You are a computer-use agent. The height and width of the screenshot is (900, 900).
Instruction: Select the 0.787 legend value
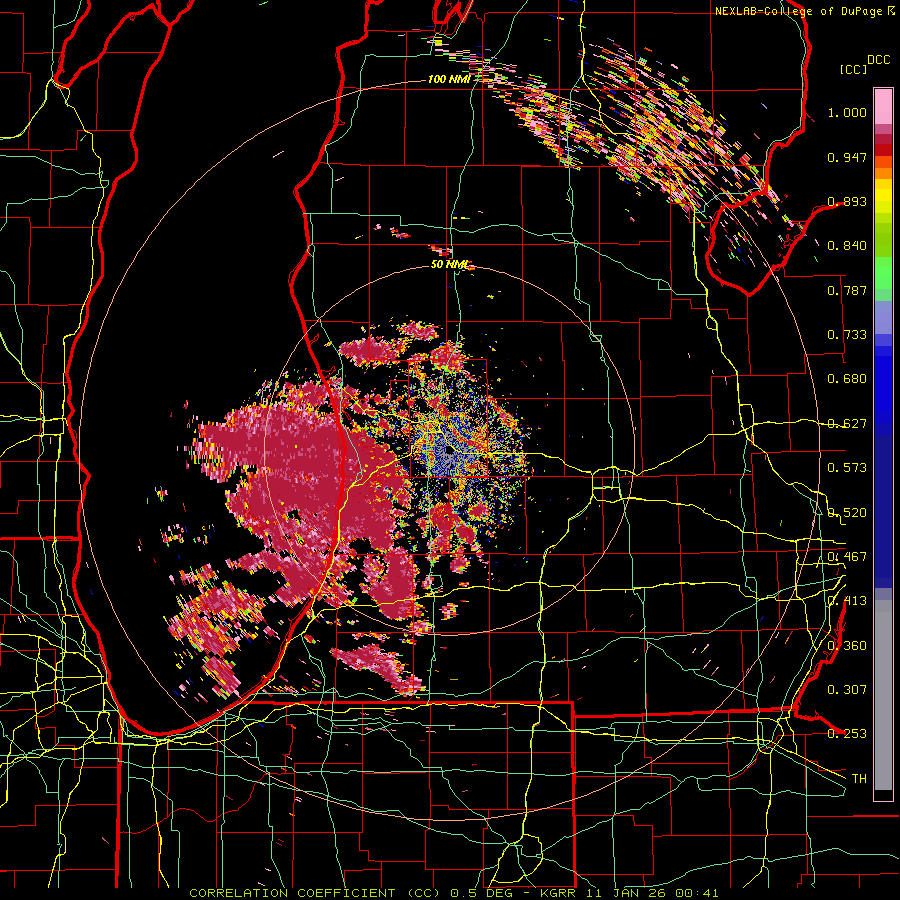tap(847, 290)
